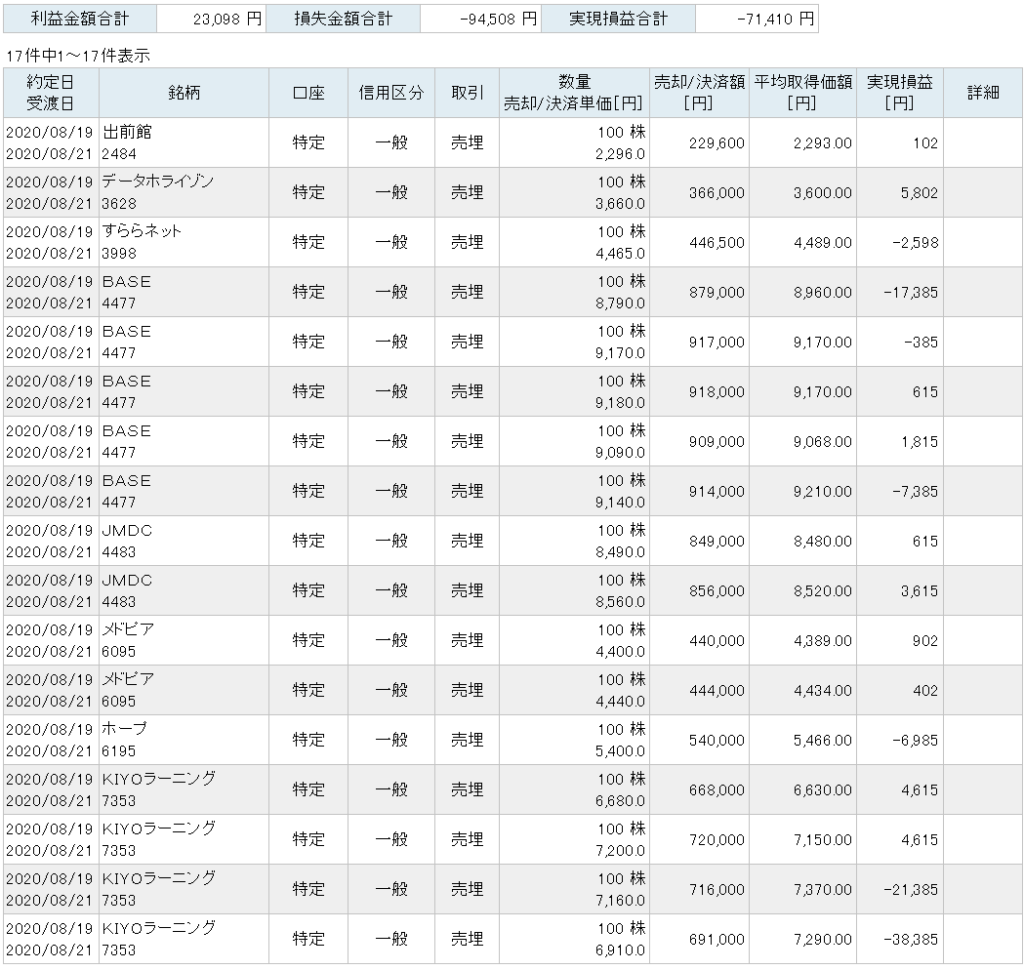Select the -94,508 円 loss total value
The width and height of the screenshot is (1024, 970).
(498, 20)
